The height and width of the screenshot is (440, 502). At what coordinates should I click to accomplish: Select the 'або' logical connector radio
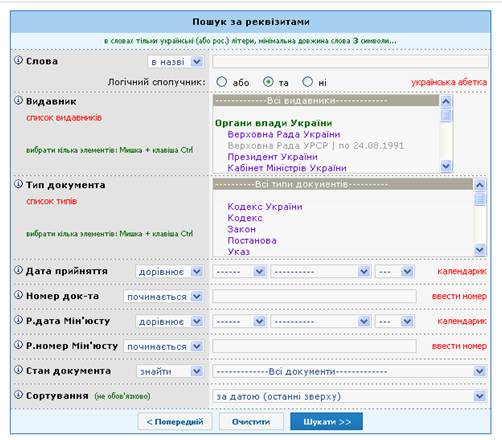pyautogui.click(x=222, y=82)
